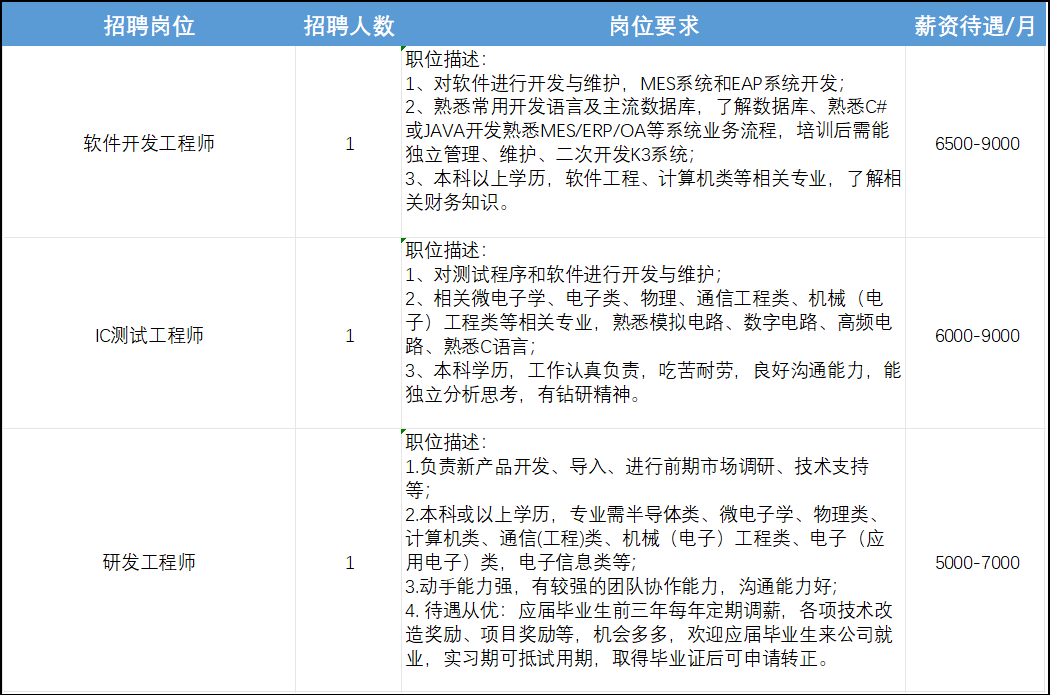Click the IC测试工程师 position cell

(149, 334)
